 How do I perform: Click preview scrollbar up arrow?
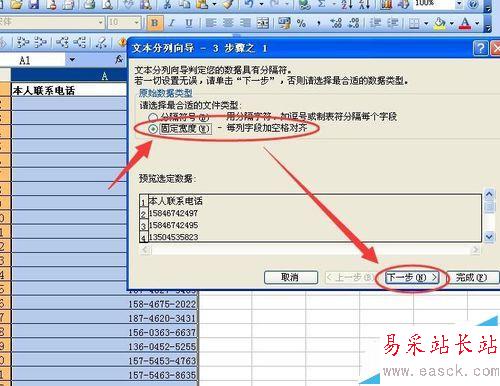(489, 194)
